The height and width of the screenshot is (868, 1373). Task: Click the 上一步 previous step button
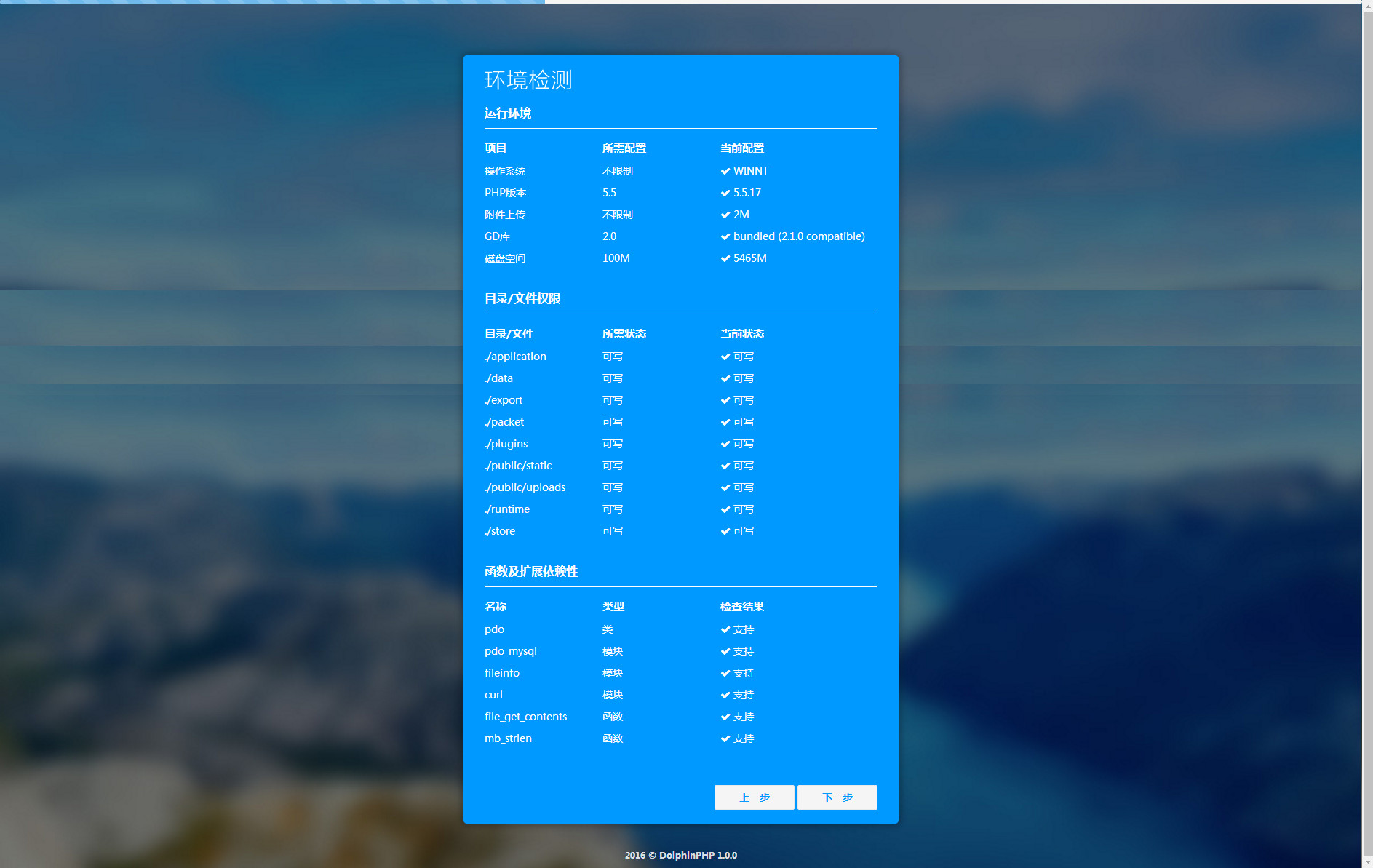click(x=755, y=797)
